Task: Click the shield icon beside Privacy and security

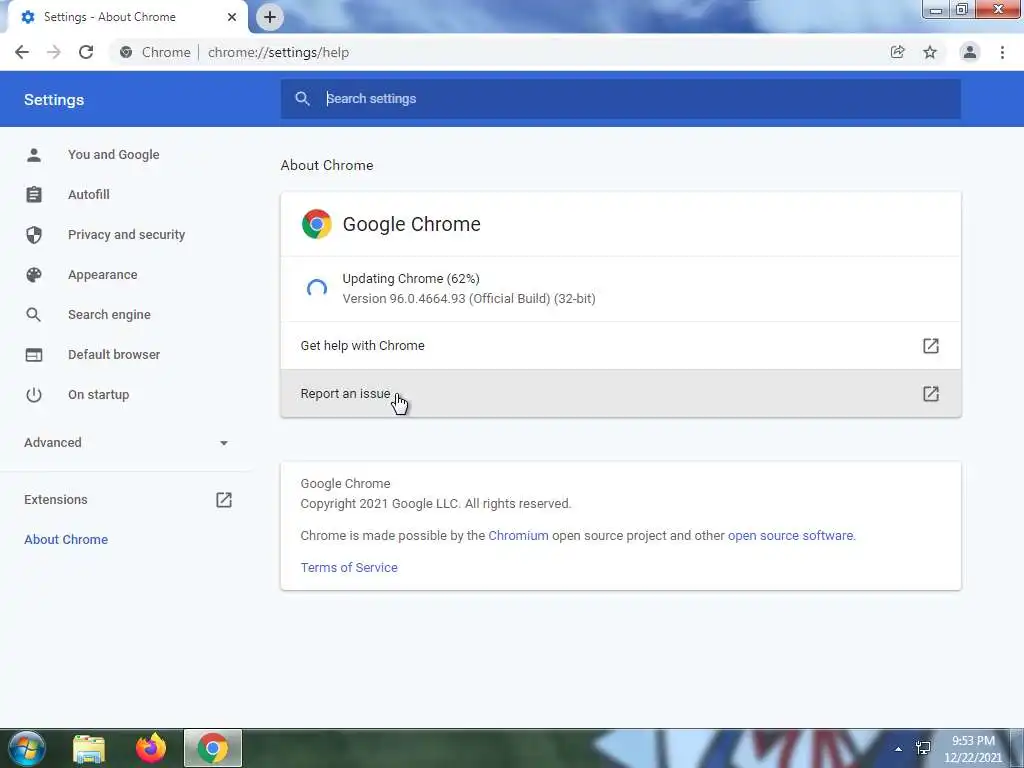Action: [x=34, y=234]
